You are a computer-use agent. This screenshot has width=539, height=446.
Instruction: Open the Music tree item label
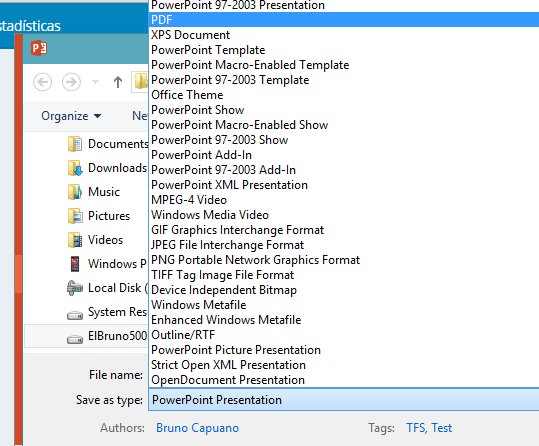tap(104, 192)
